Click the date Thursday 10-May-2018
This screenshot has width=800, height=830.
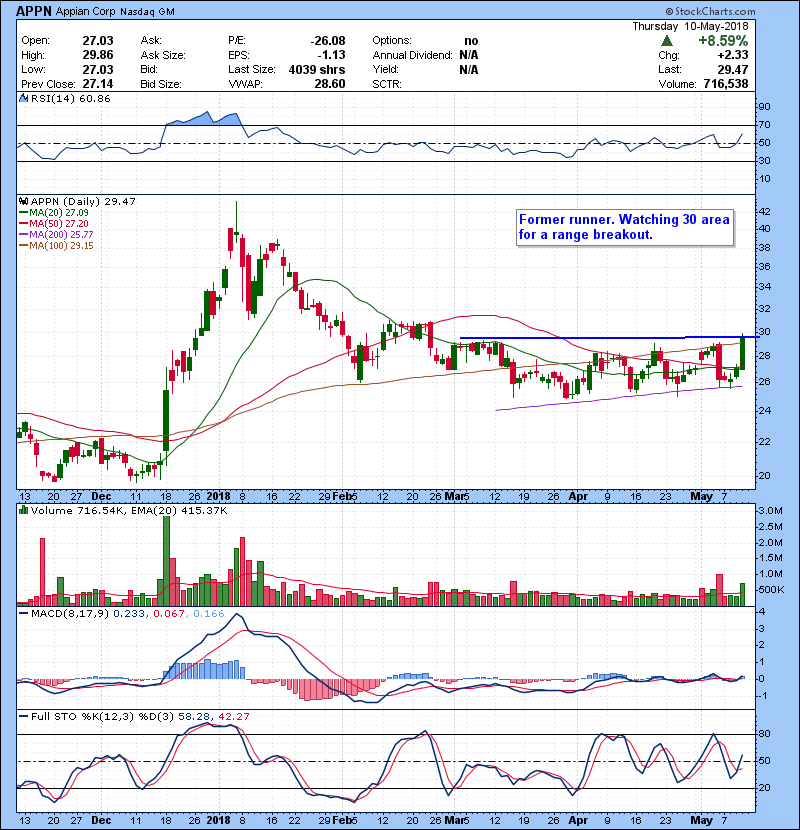690,26
